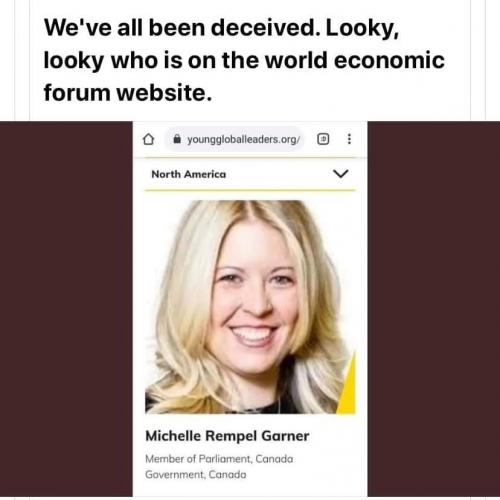The image size is (500, 500).
Task: Click the dark maroon area left of screenshot
Action: [66, 309]
